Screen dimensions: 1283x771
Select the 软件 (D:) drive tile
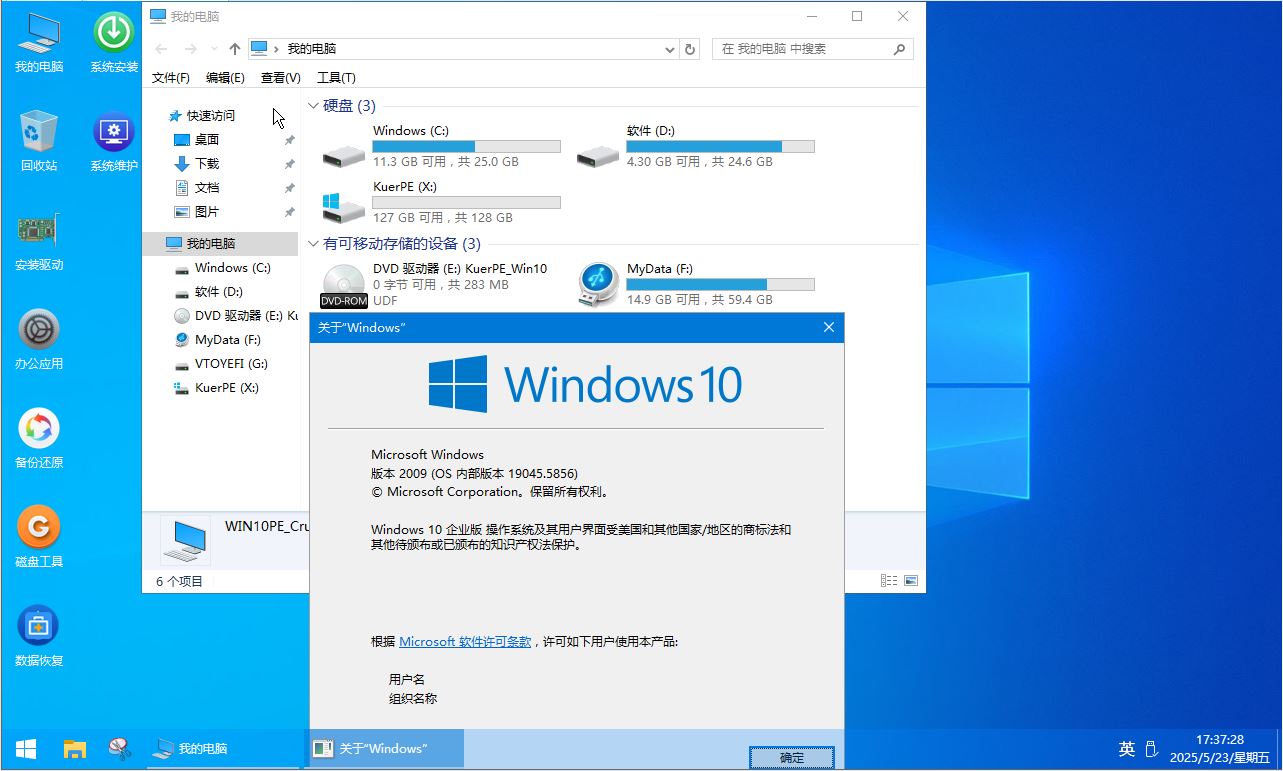pyautogui.click(x=695, y=146)
